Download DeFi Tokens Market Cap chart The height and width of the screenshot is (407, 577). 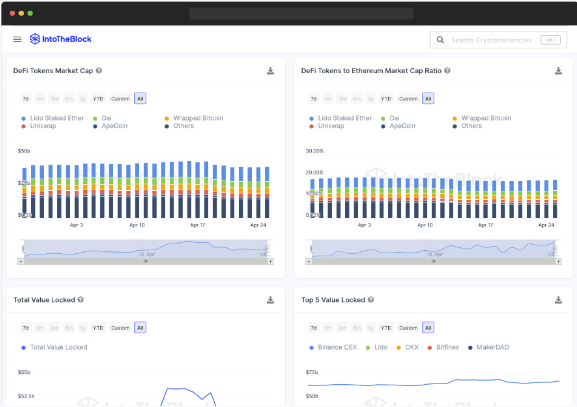click(270, 71)
